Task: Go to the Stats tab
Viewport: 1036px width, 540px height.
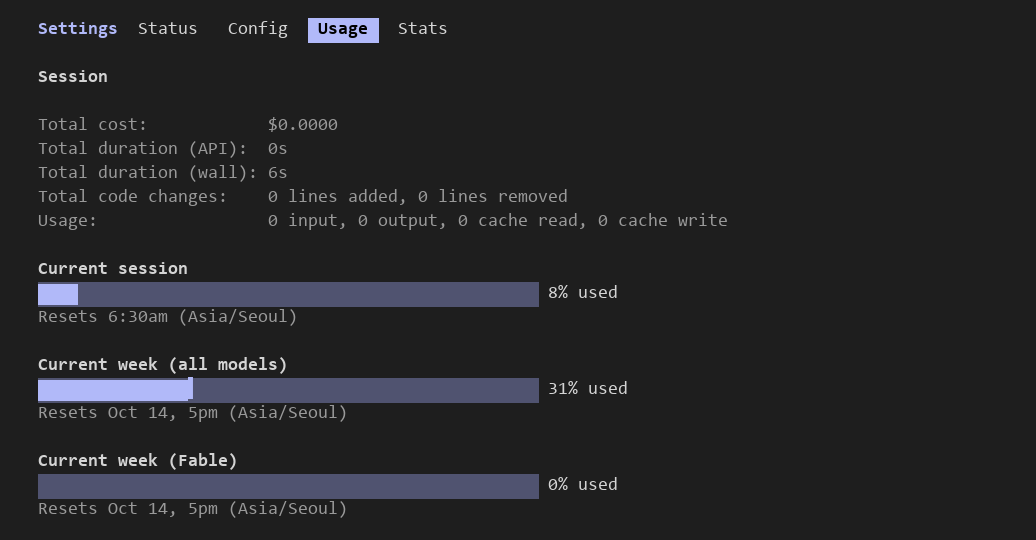Action: coord(422,29)
